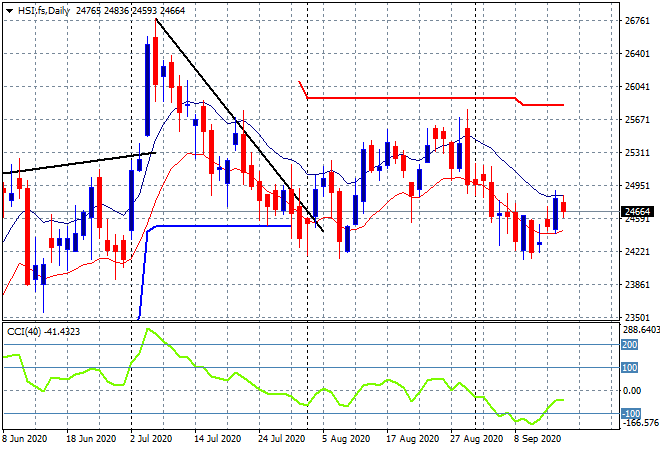Click the 26041 price axis label

pyautogui.click(x=637, y=86)
